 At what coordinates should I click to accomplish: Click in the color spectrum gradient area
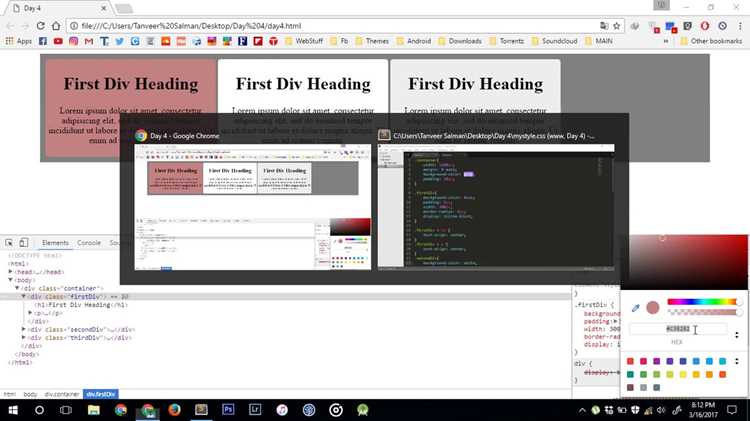pyautogui.click(x=684, y=262)
